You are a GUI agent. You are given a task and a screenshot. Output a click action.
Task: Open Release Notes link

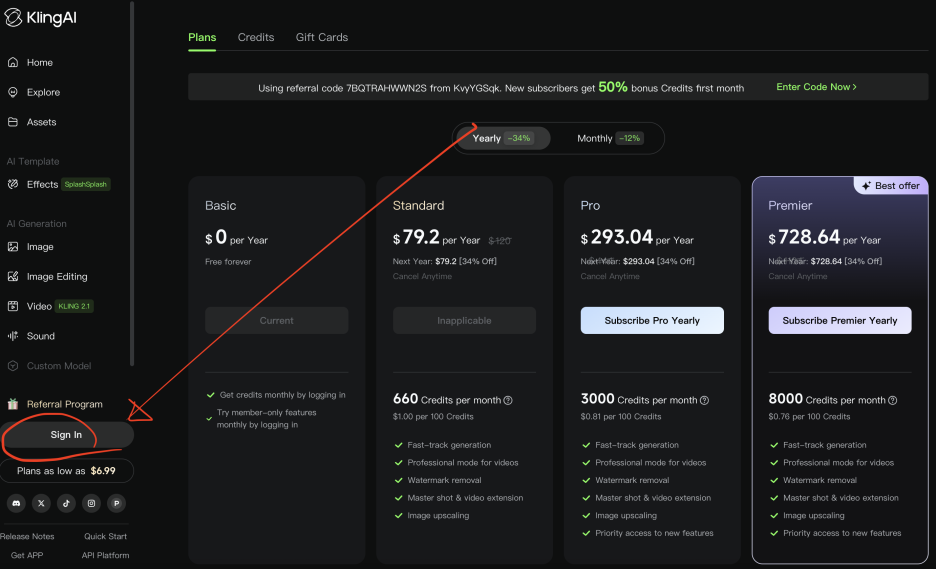[x=27, y=537]
